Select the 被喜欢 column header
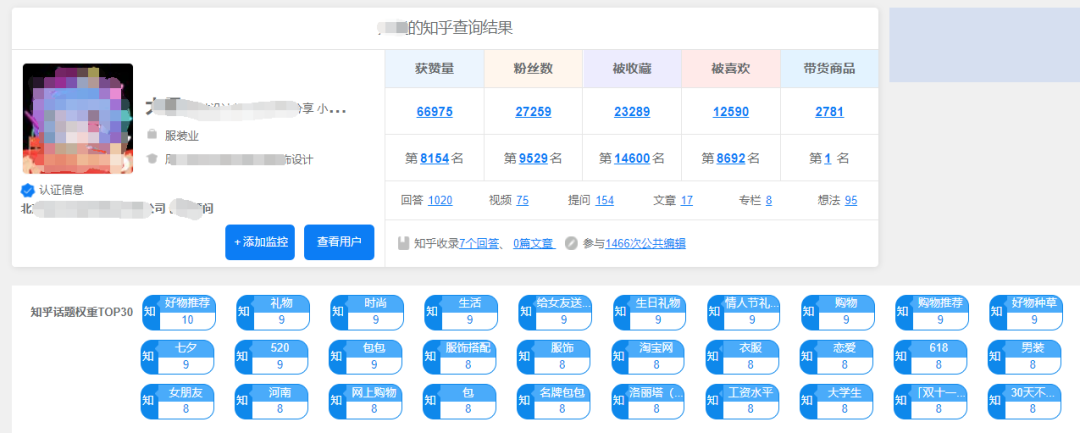1080x433 pixels. point(731,69)
